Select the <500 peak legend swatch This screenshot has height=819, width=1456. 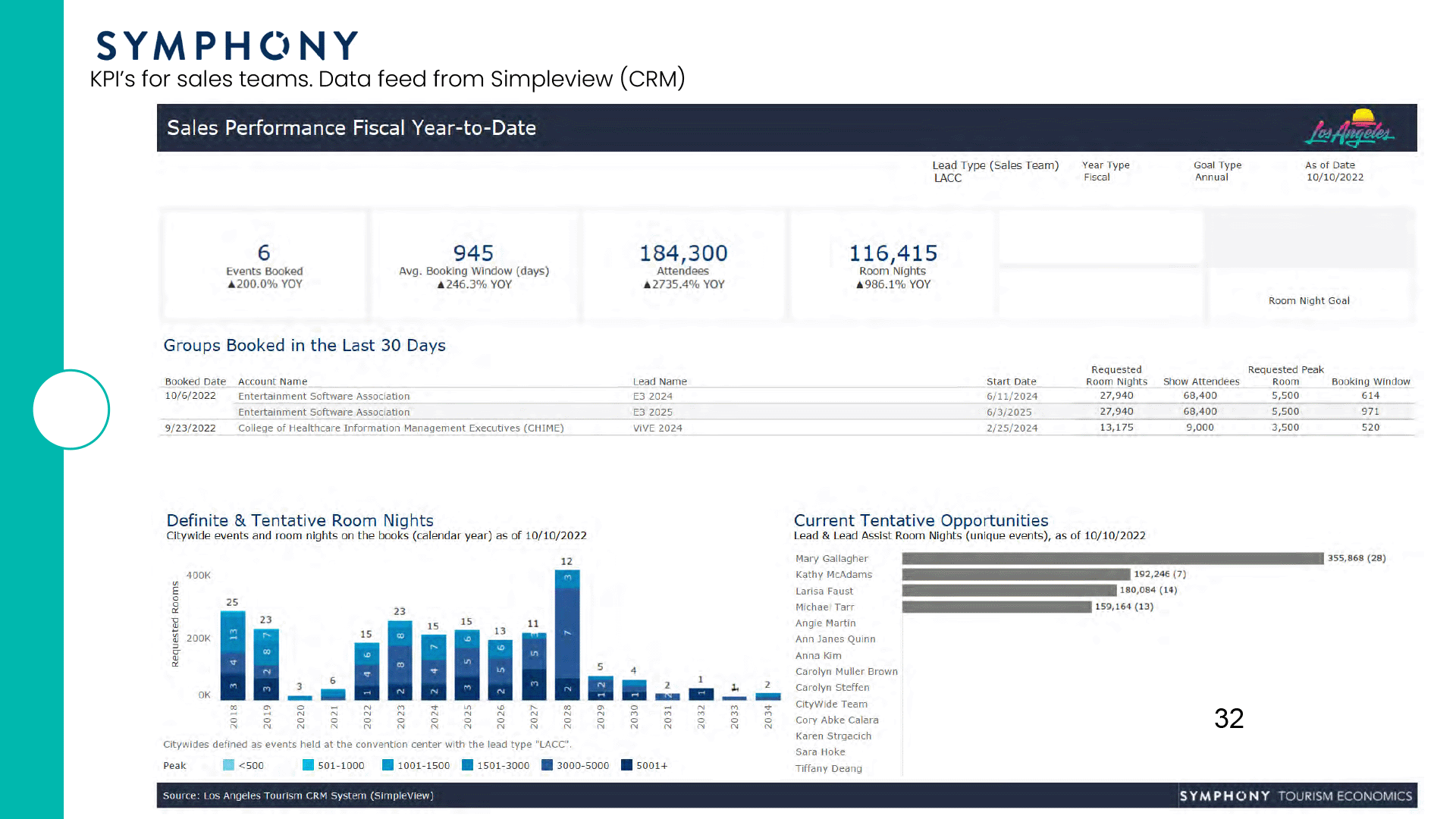tap(228, 765)
